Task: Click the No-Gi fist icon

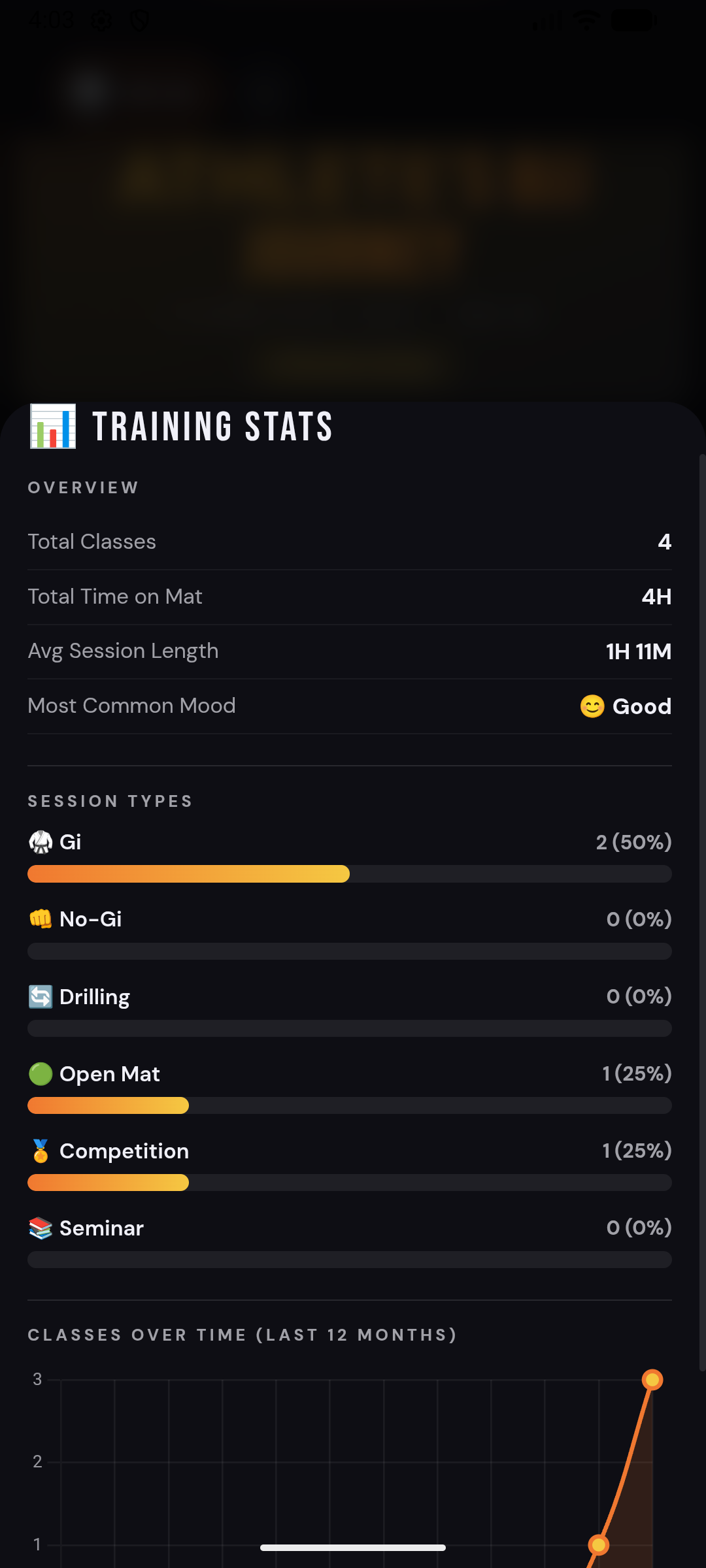Action: coord(41,919)
